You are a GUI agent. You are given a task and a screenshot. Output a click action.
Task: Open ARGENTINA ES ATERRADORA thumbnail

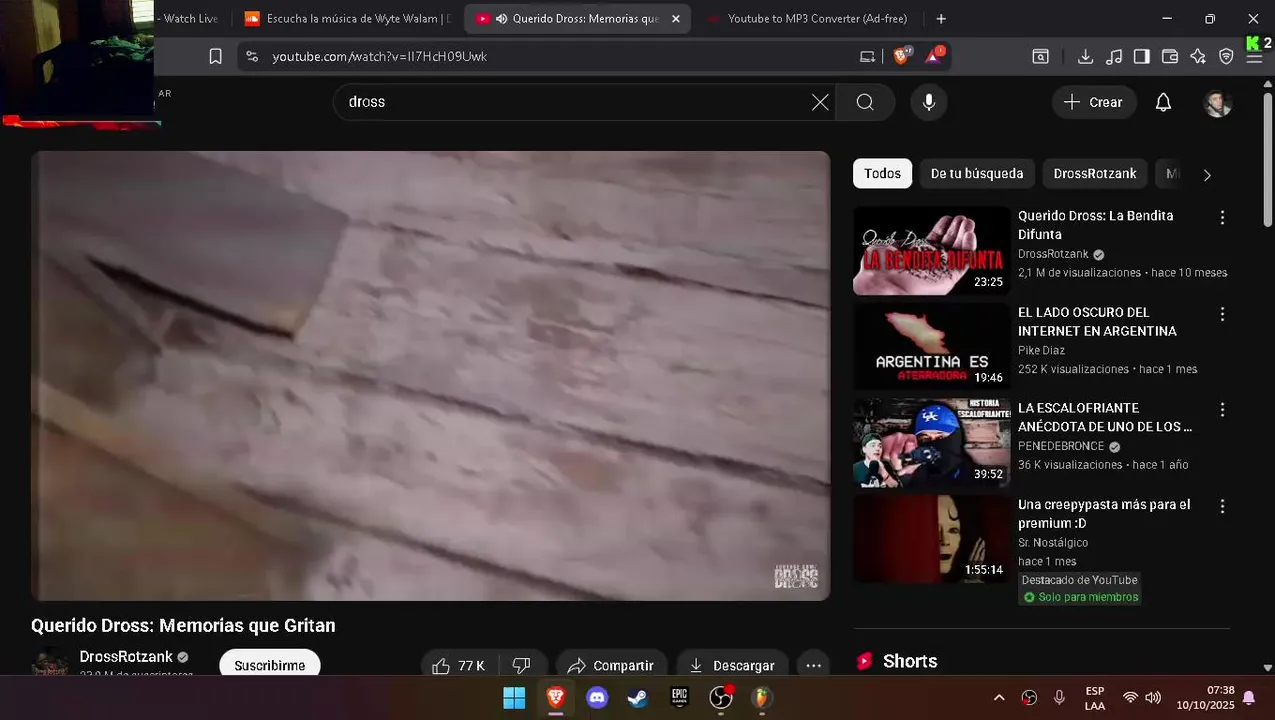point(932,347)
